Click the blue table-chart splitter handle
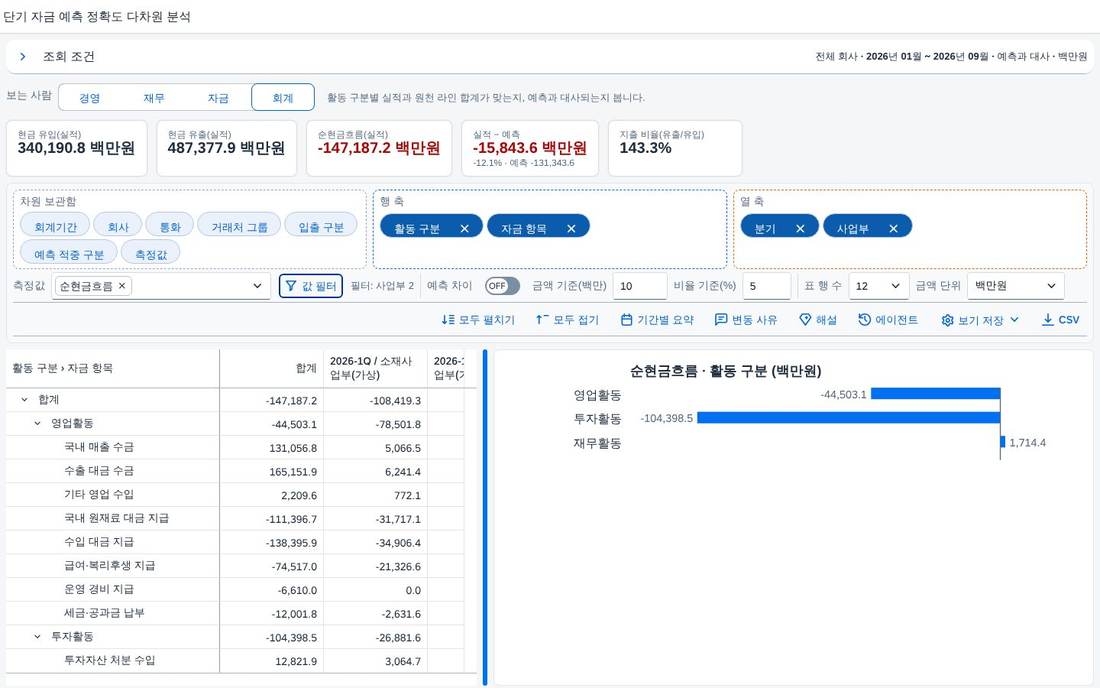This screenshot has width=1100, height=688. [485, 518]
